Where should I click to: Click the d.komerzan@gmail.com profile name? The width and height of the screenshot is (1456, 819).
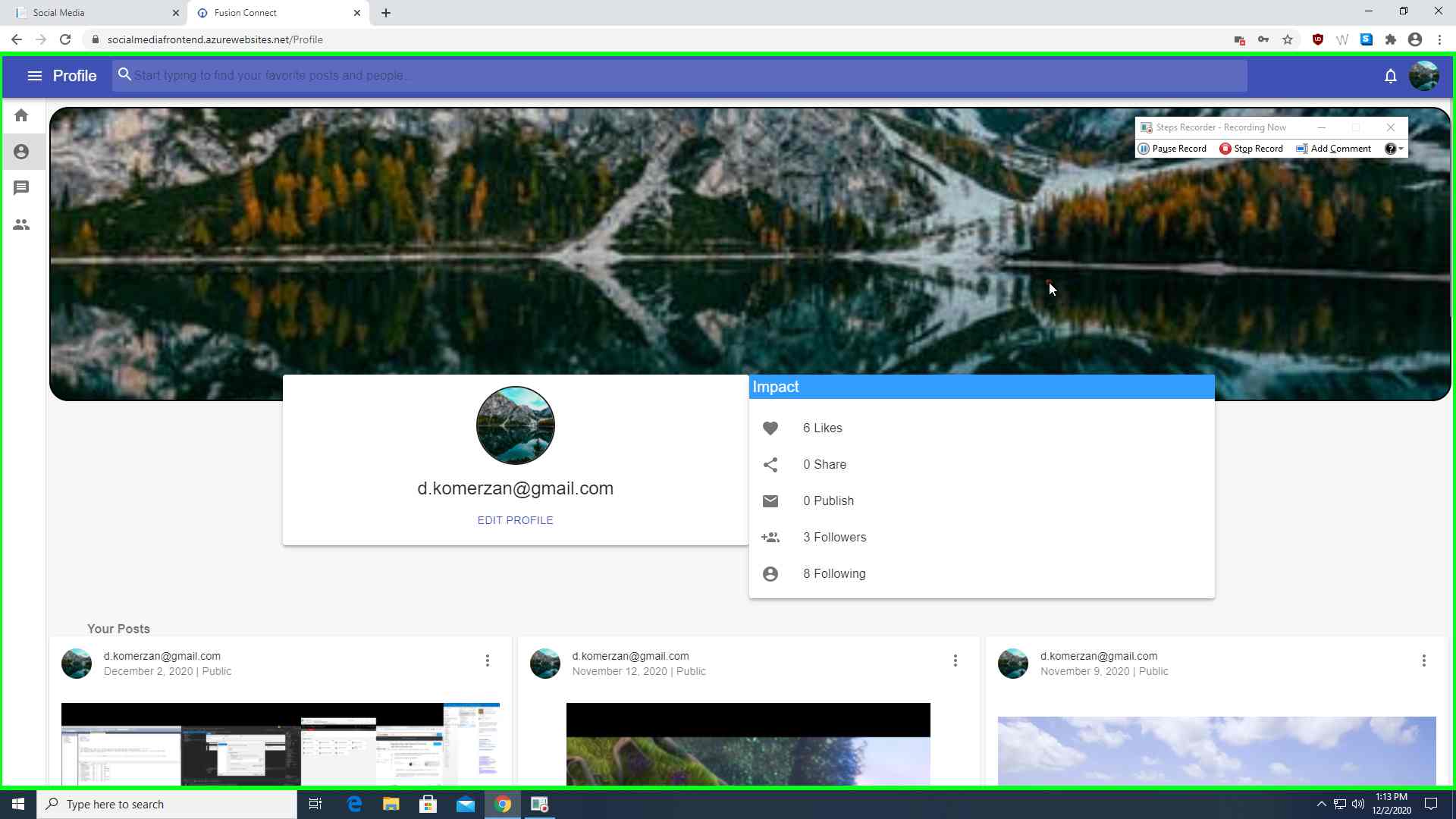pos(516,488)
